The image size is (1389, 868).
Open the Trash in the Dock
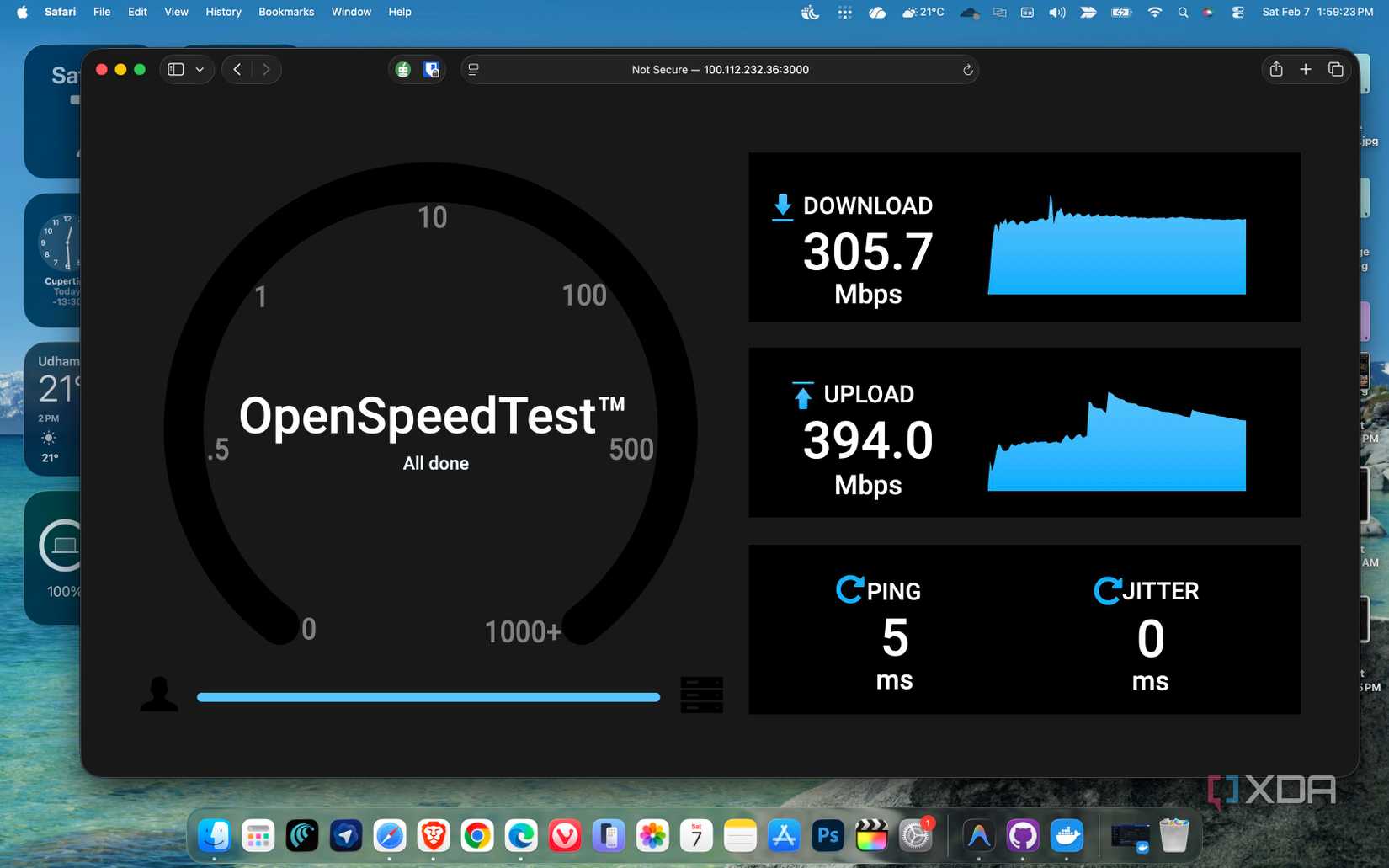coord(1174,836)
